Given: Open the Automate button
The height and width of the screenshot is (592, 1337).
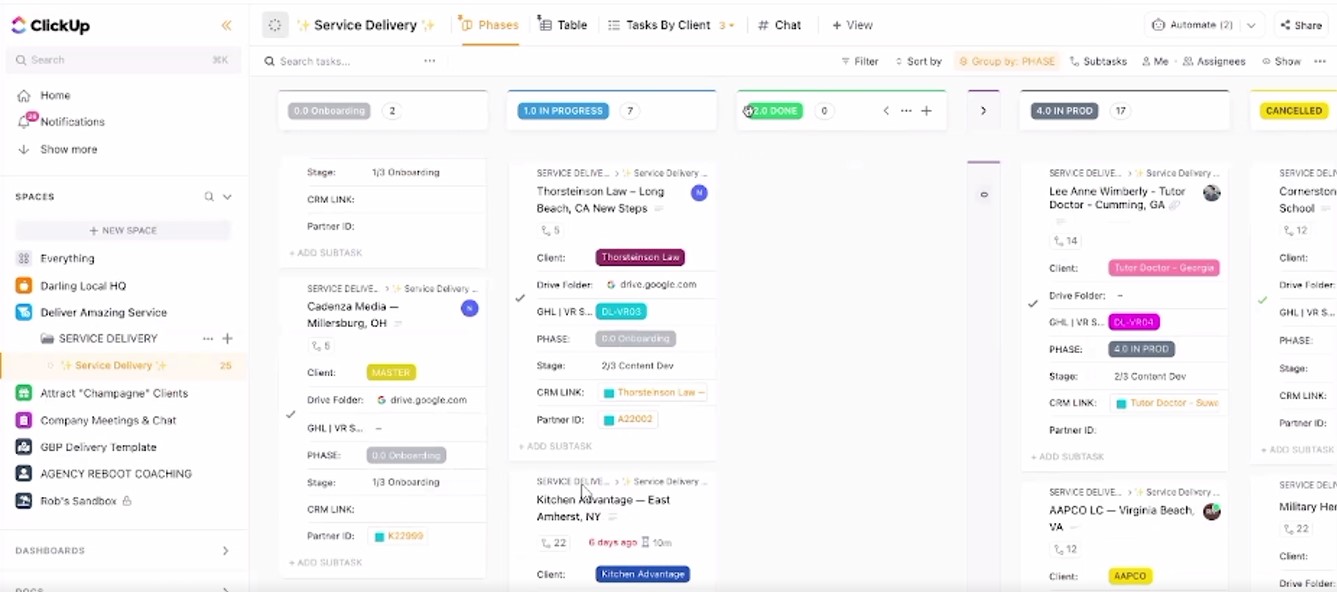Looking at the screenshot, I should coord(1192,25).
